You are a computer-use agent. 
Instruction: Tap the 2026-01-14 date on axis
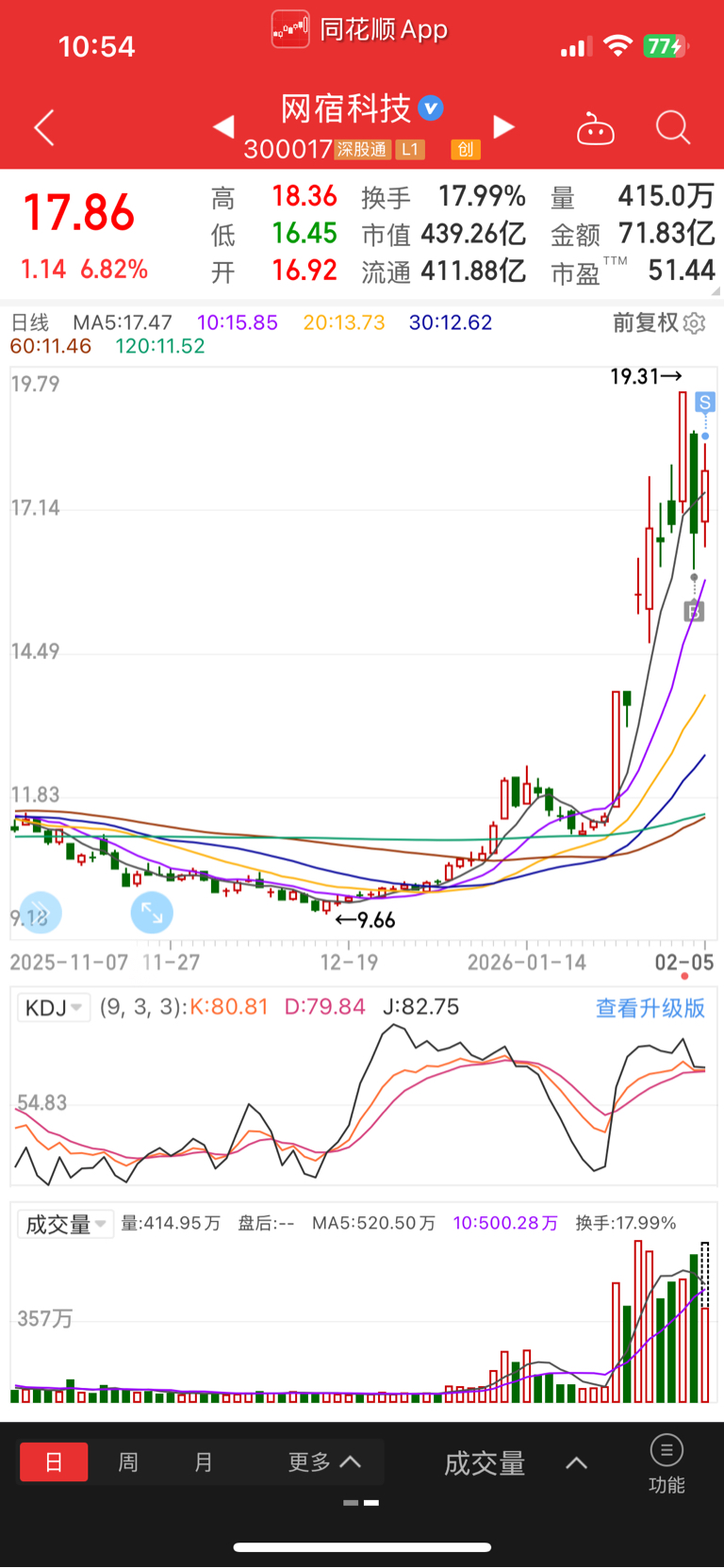pyautogui.click(x=527, y=963)
